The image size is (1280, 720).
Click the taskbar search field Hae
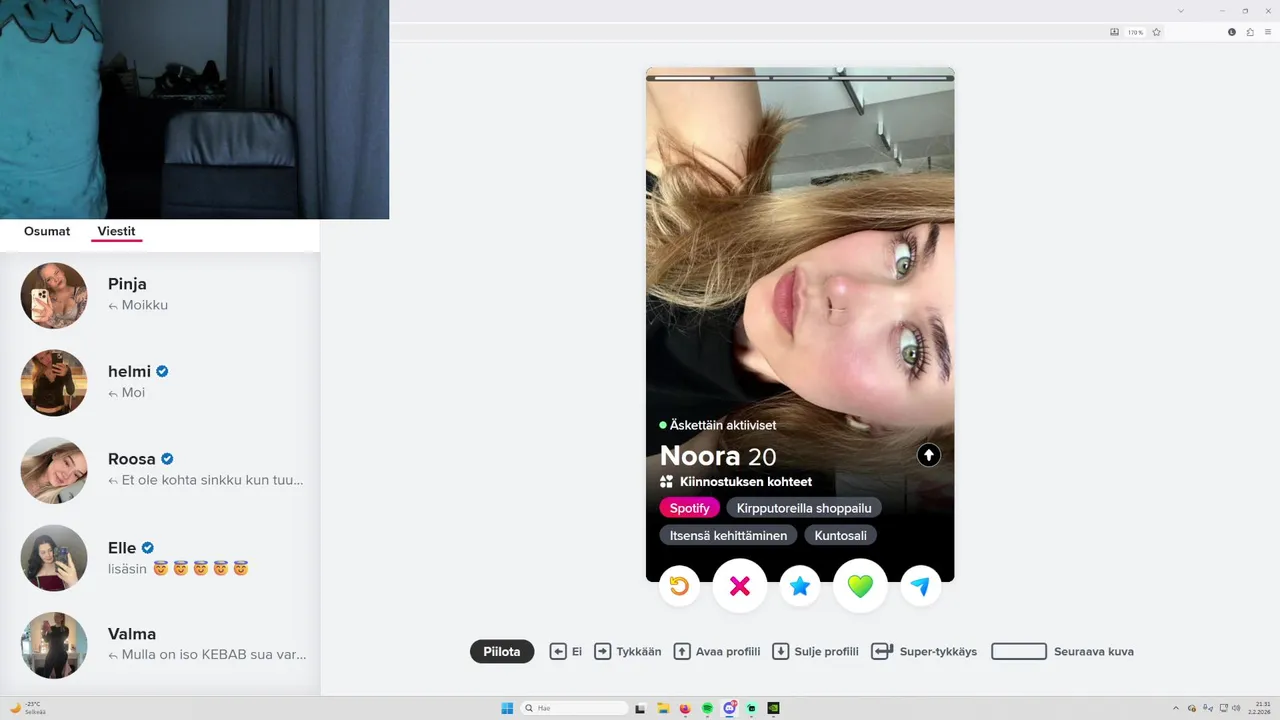point(575,708)
